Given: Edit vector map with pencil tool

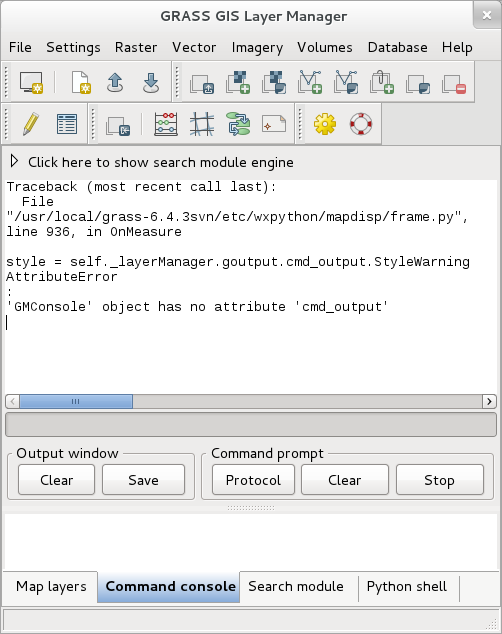Looking at the screenshot, I should [31, 124].
